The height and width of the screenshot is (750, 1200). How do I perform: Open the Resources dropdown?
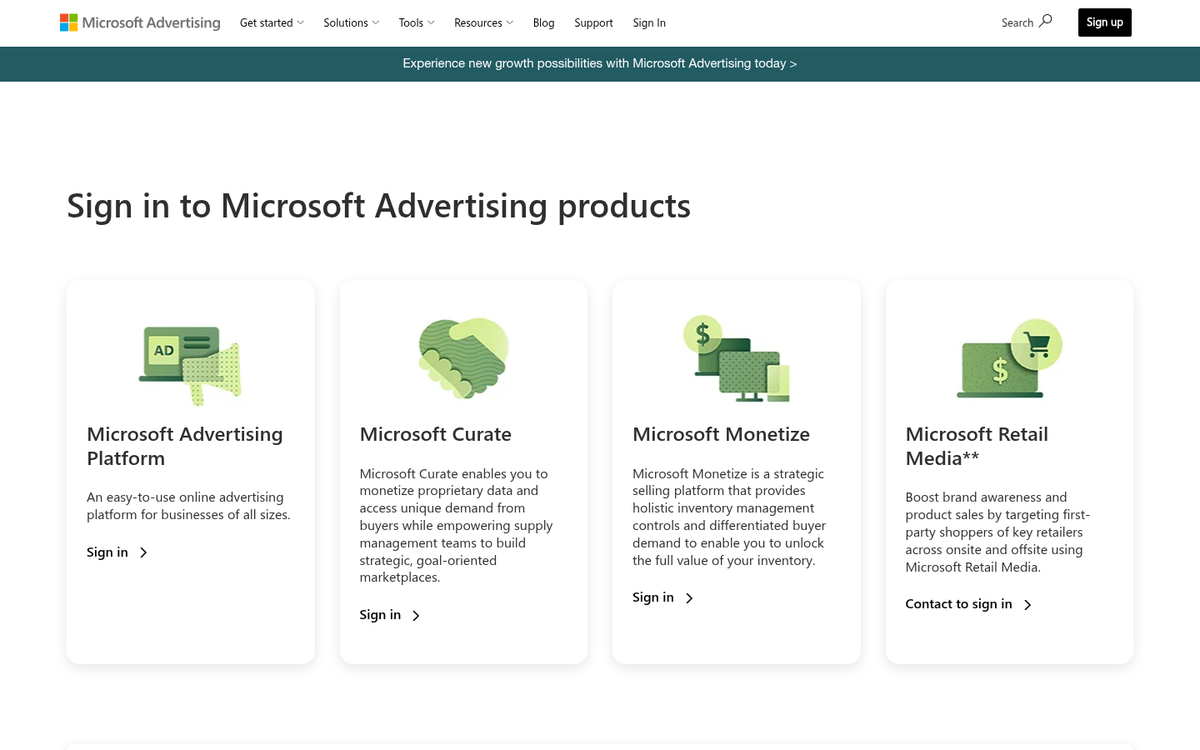point(483,22)
